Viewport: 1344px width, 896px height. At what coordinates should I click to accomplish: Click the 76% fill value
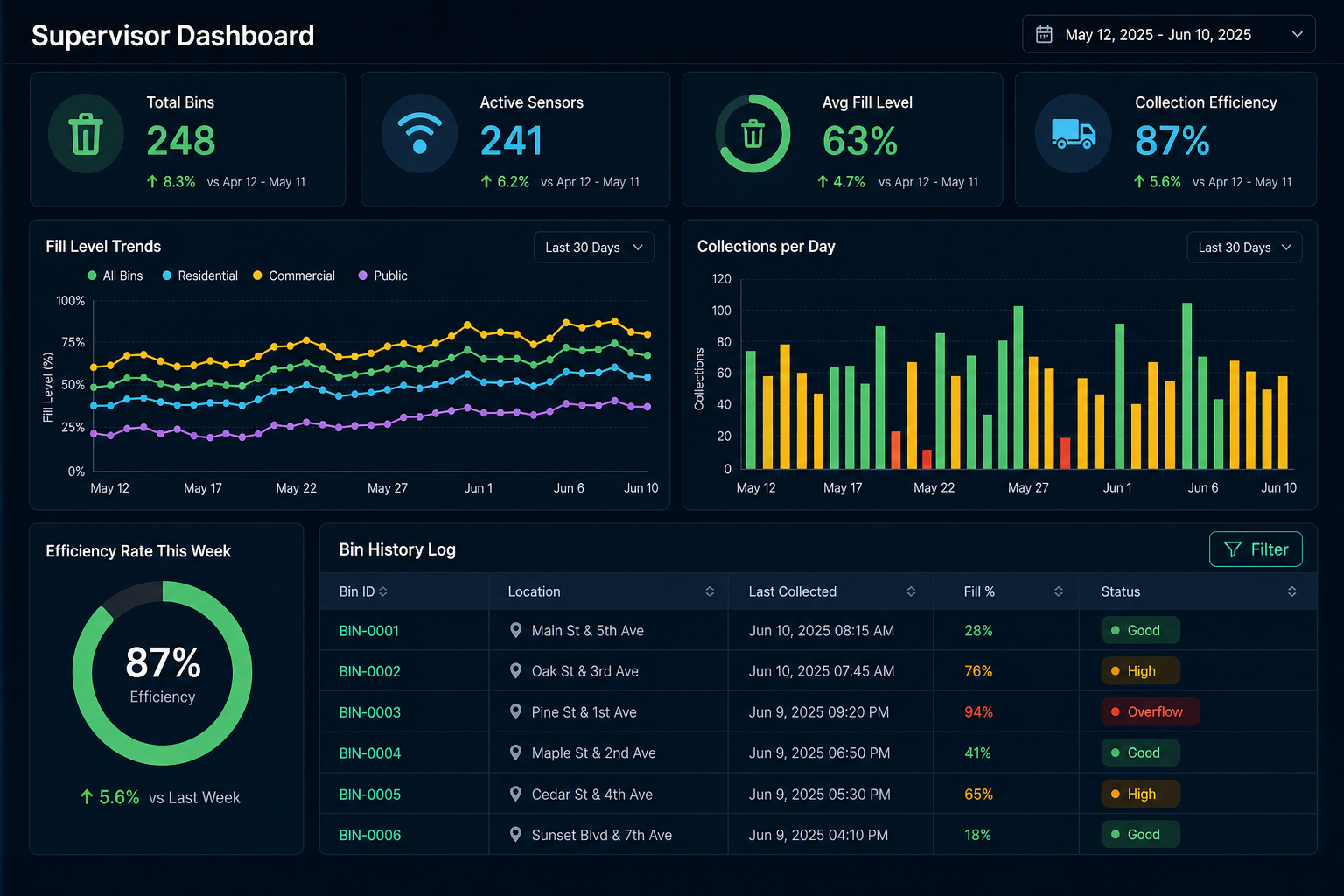click(x=978, y=671)
